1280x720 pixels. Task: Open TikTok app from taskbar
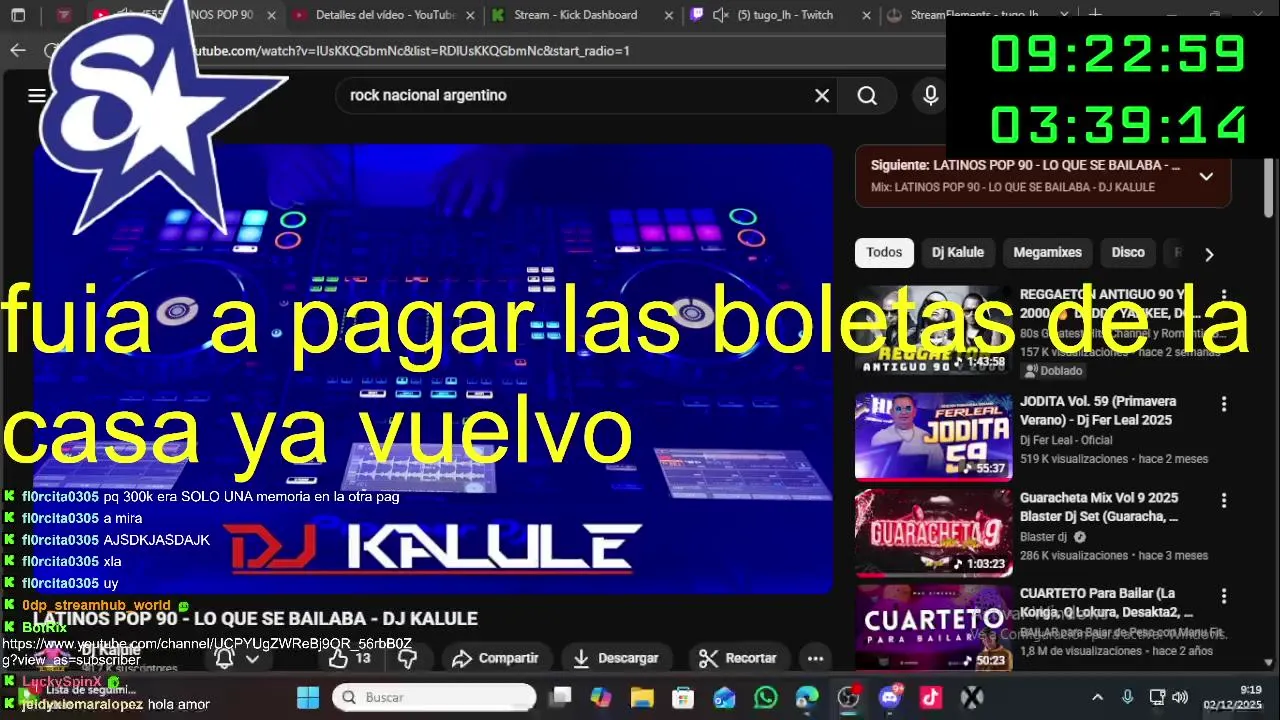coord(931,697)
